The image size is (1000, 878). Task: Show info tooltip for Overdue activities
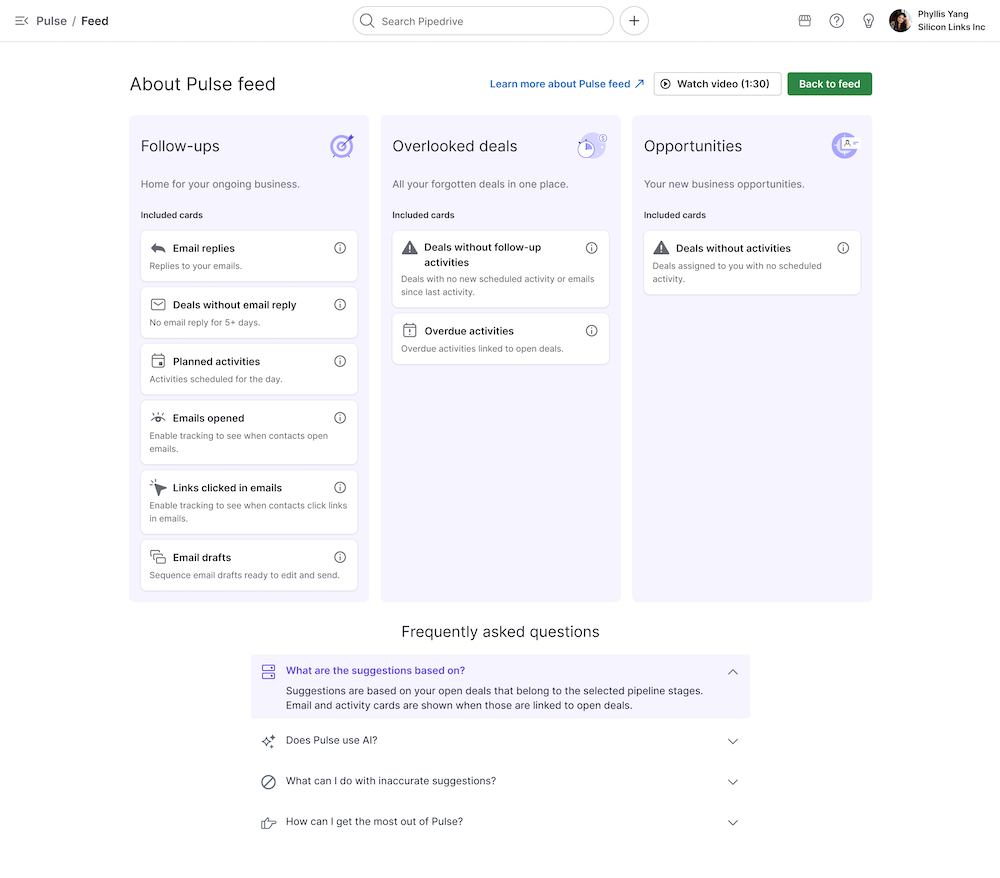[591, 330]
